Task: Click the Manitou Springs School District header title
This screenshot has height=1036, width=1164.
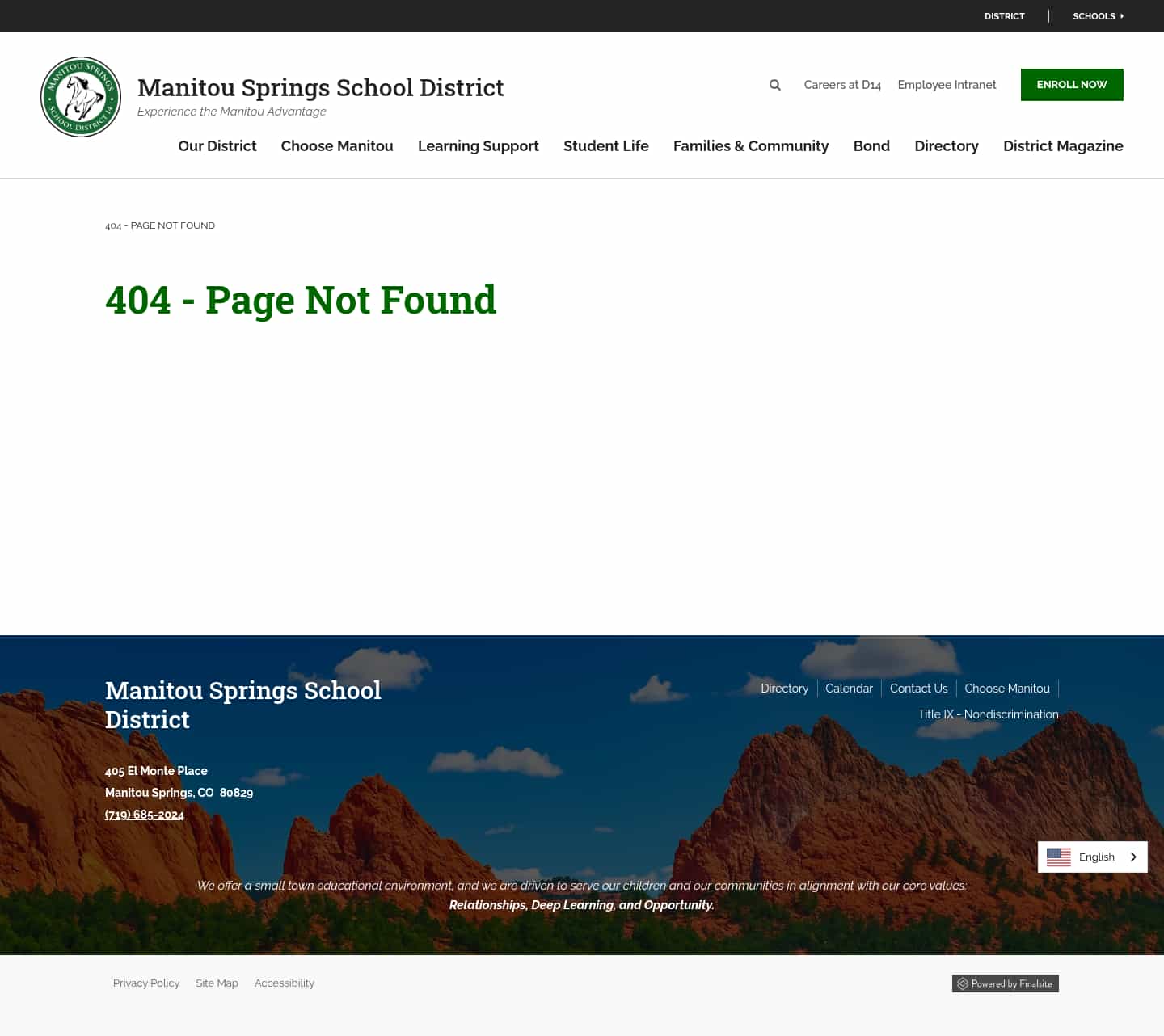Action: 320,87
